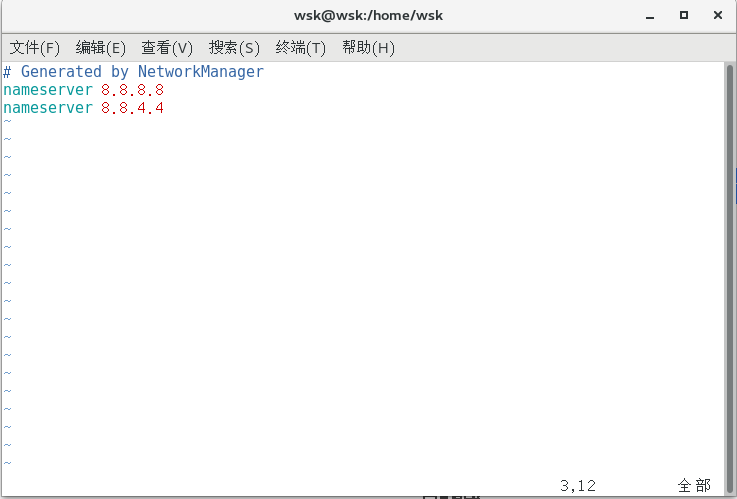Minimize the terminal window
Image resolution: width=737 pixels, height=499 pixels.
[x=650, y=16]
